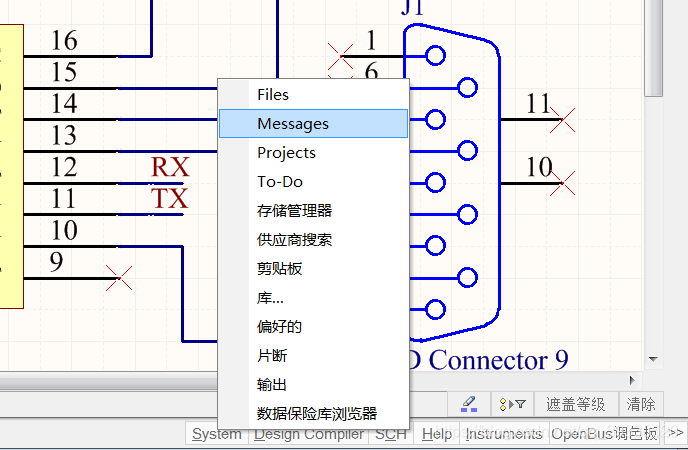Click the SCH panel button
This screenshot has width=688, height=450.
point(391,434)
